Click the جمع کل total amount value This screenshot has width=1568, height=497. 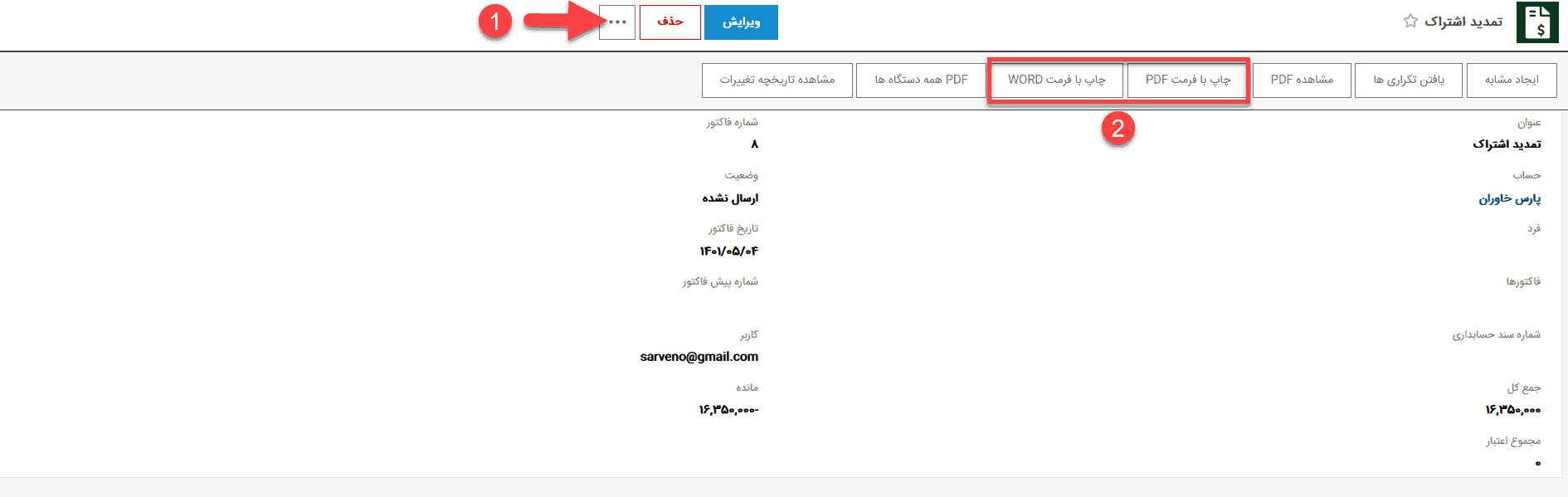pyautogui.click(x=1512, y=410)
